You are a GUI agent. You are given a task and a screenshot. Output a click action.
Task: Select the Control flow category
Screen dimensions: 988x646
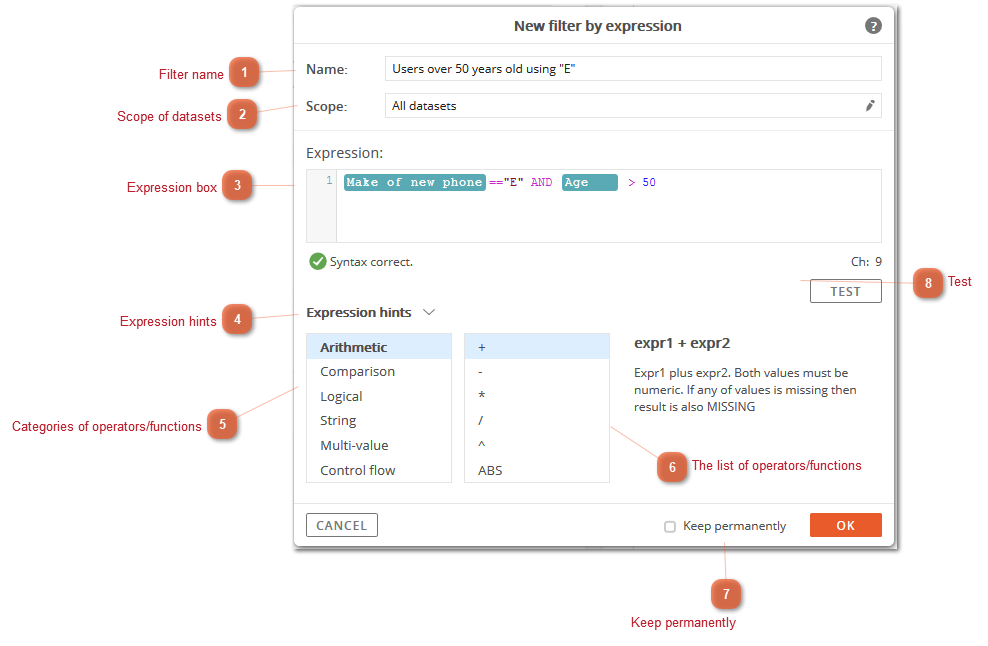379,470
